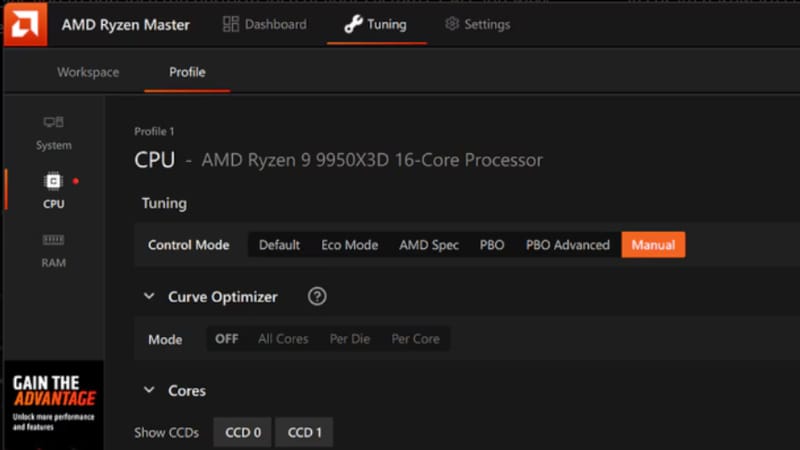Toggle CCD 1 visibility

pos(304,433)
